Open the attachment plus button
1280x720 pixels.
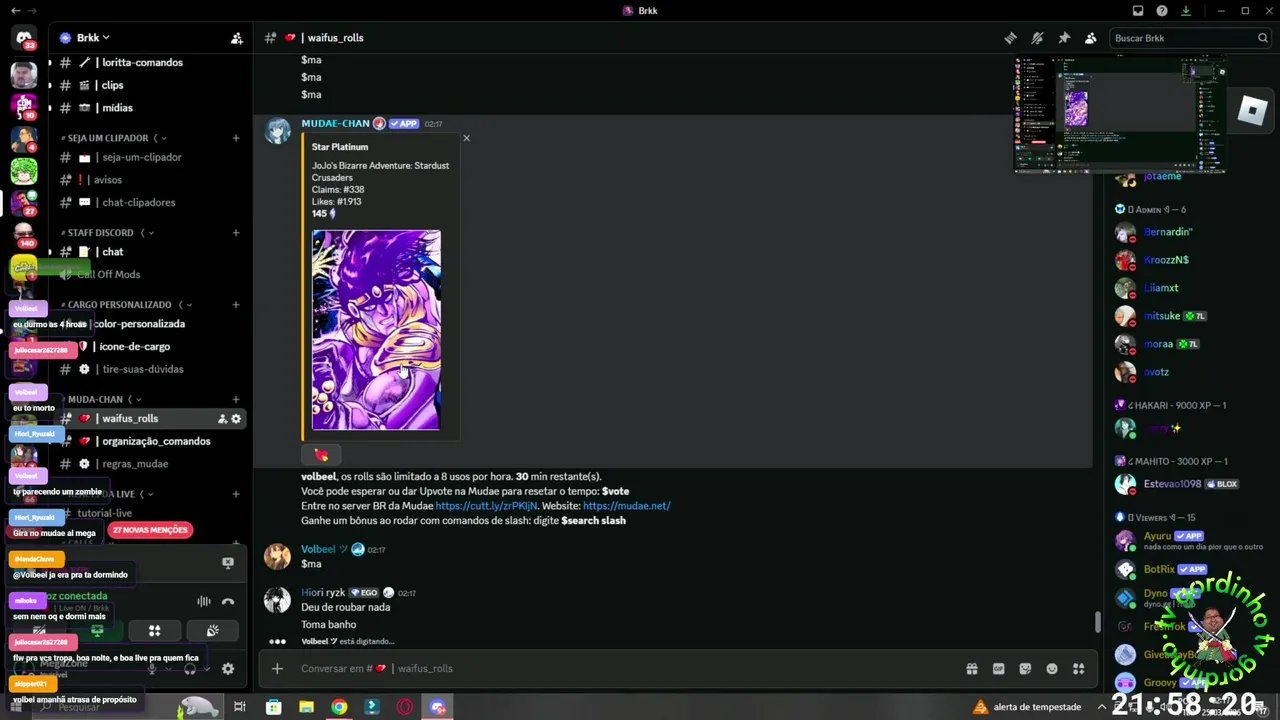[277, 669]
